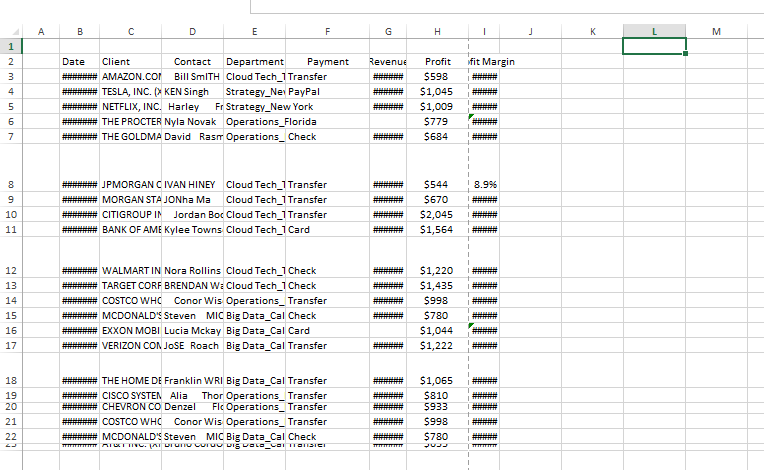Select column F header
This screenshot has width=764, height=470.
[327, 32]
